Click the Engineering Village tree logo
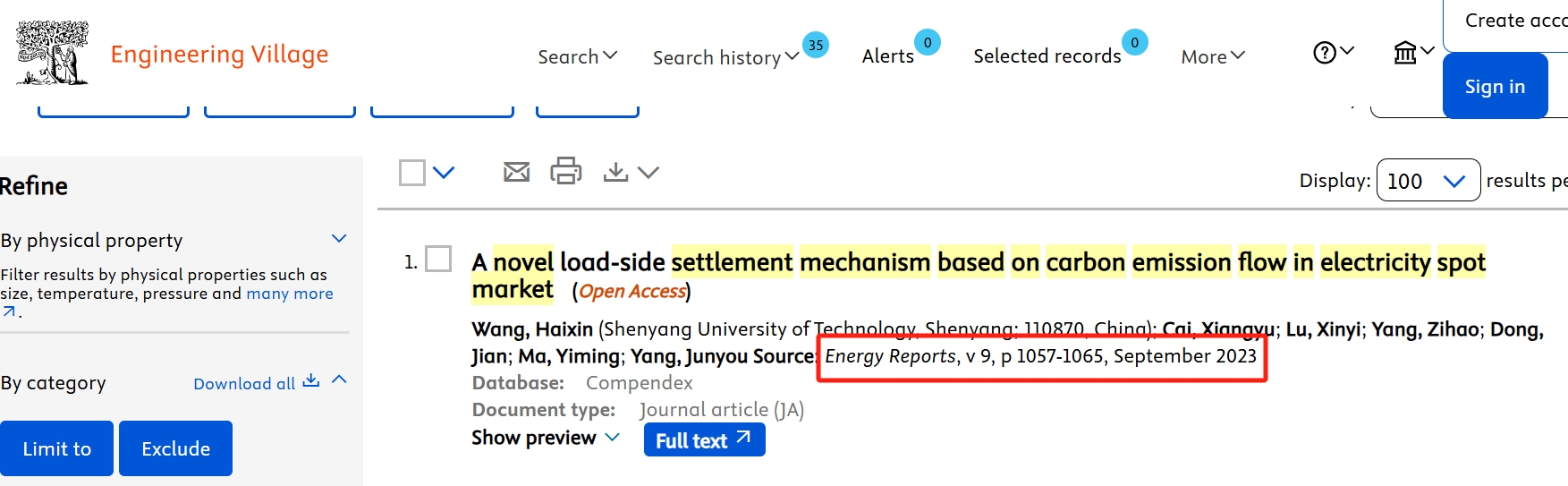The width and height of the screenshot is (1568, 486). pos(53,54)
